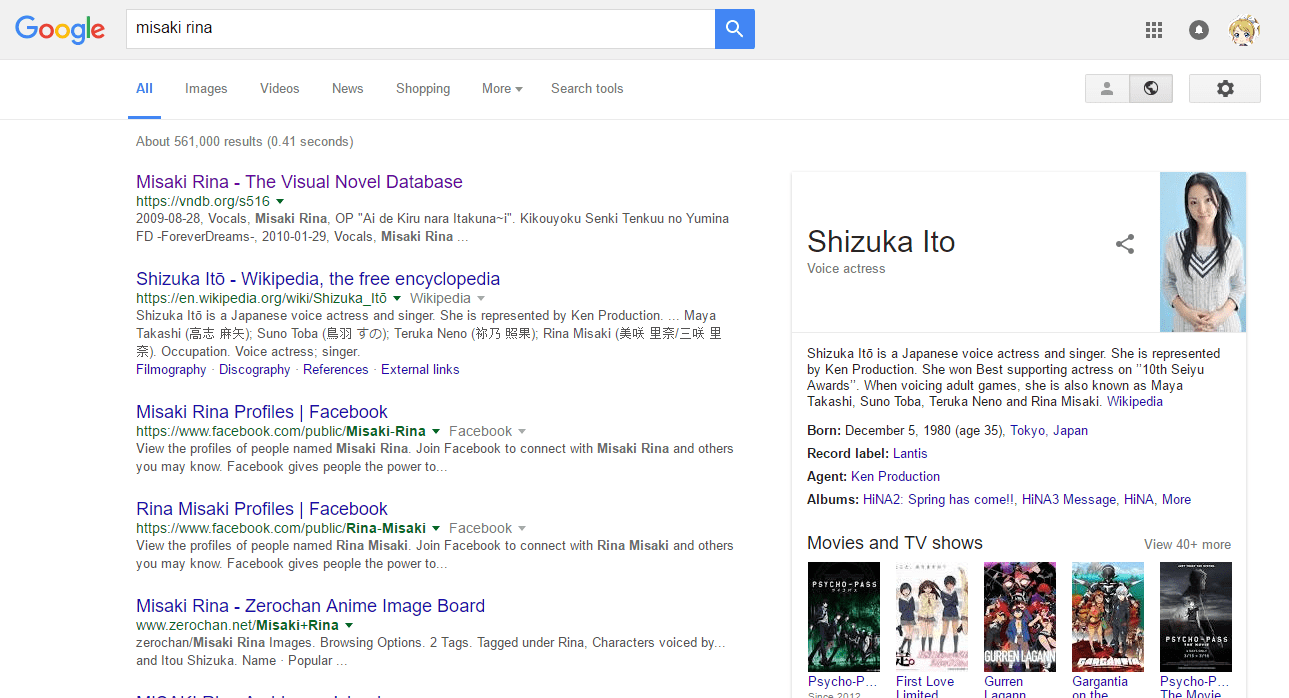Open the External links sitelink

click(x=420, y=370)
